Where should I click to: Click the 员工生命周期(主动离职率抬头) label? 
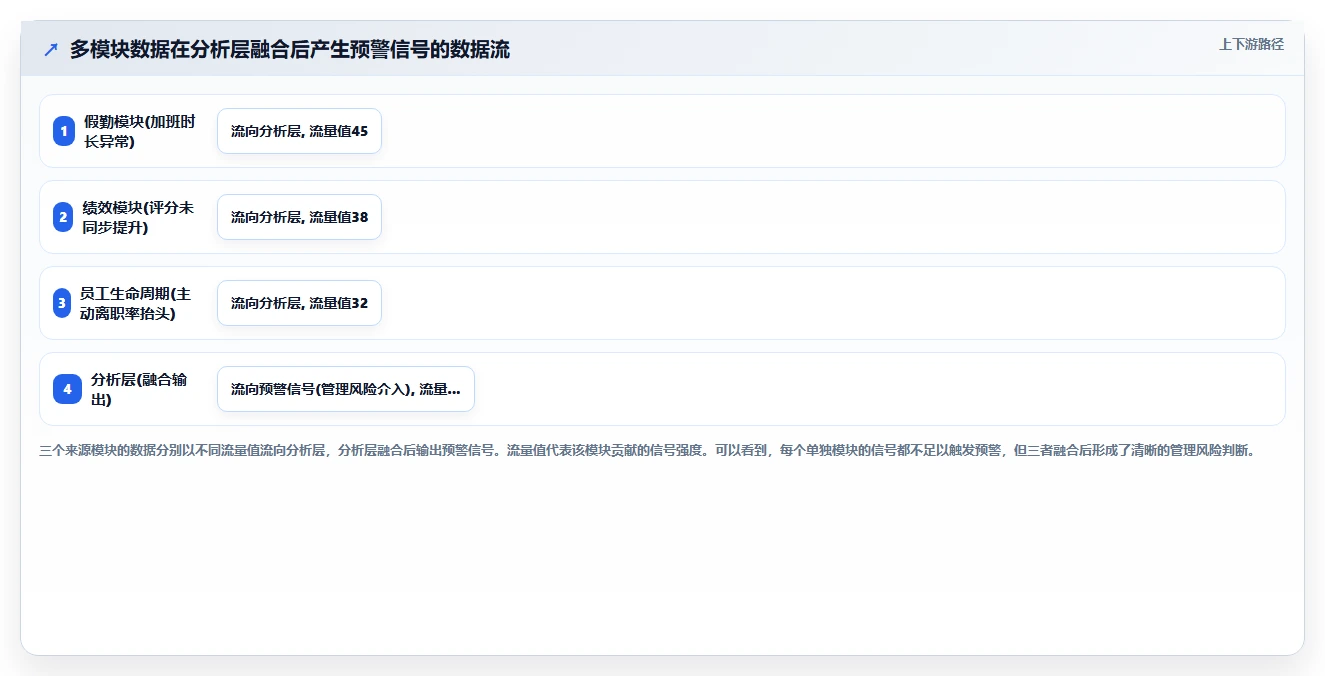[135, 303]
